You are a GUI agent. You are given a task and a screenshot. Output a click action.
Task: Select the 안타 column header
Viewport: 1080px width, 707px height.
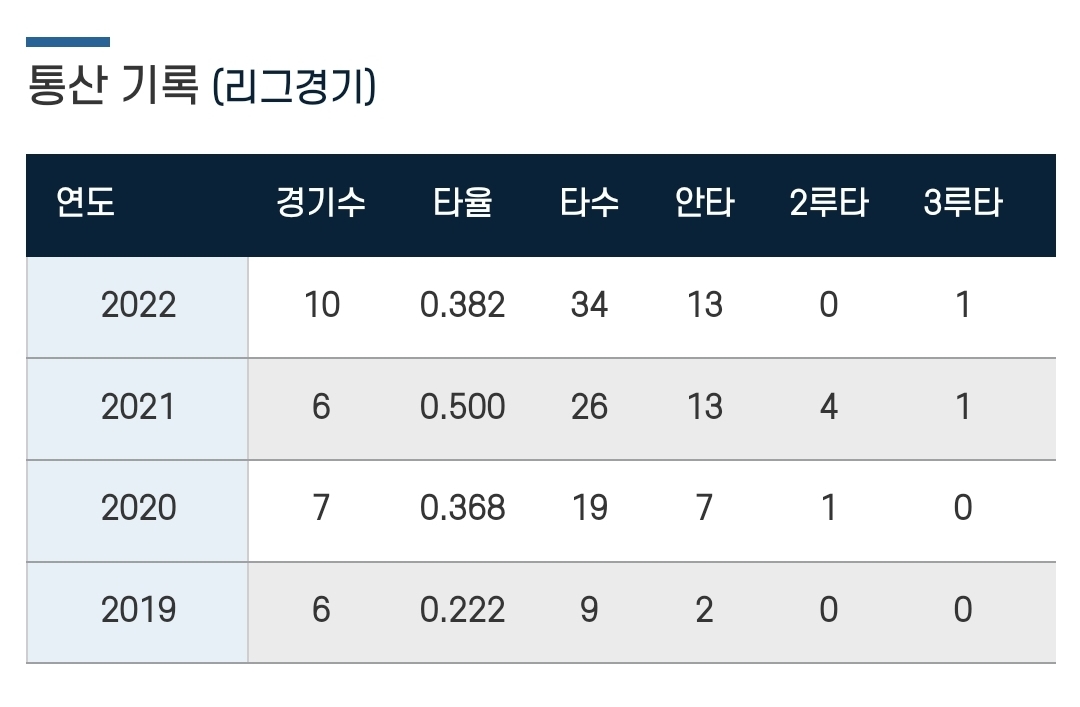click(x=704, y=203)
